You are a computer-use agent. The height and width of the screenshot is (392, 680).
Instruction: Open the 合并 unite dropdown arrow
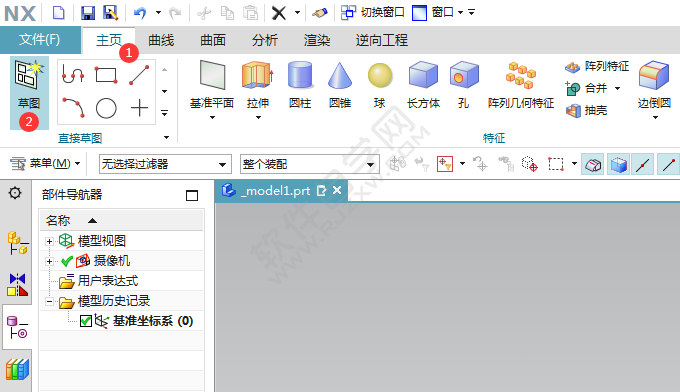pos(617,88)
